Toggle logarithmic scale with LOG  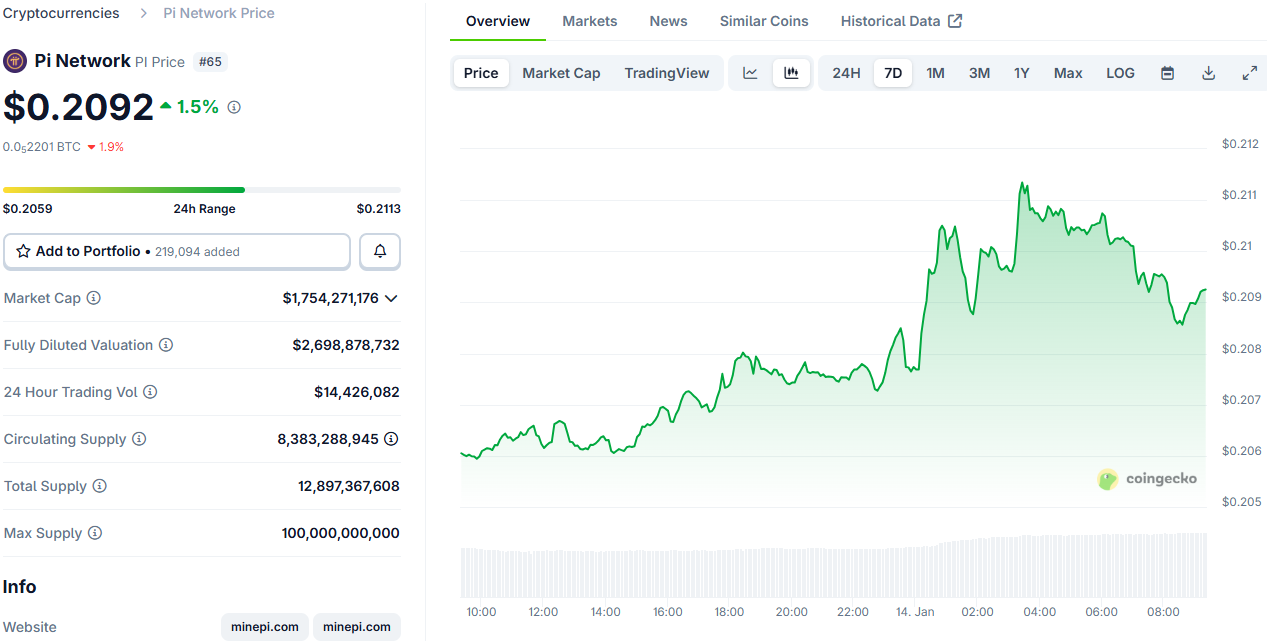pyautogui.click(x=1120, y=72)
